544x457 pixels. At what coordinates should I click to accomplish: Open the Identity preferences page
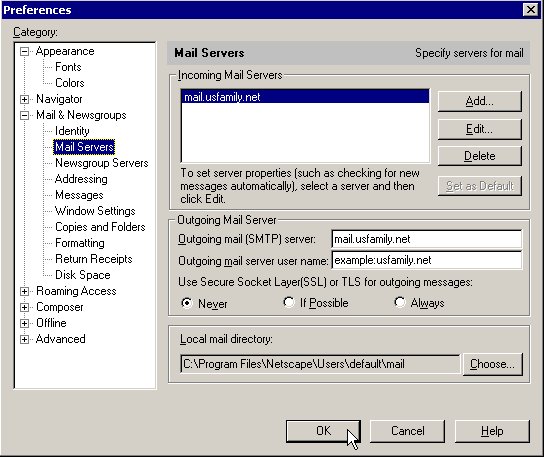pos(72,131)
